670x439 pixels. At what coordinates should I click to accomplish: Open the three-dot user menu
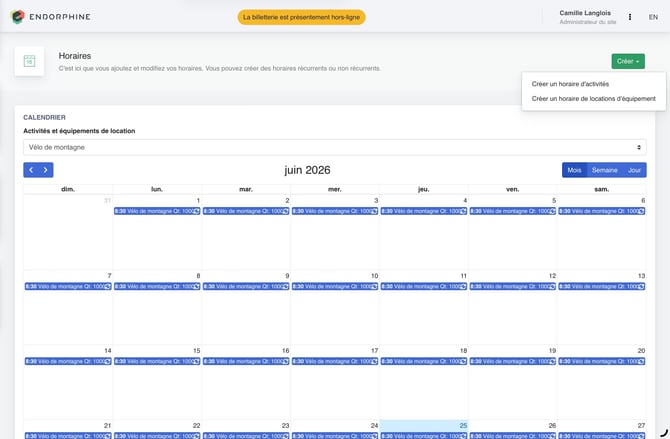[629, 17]
